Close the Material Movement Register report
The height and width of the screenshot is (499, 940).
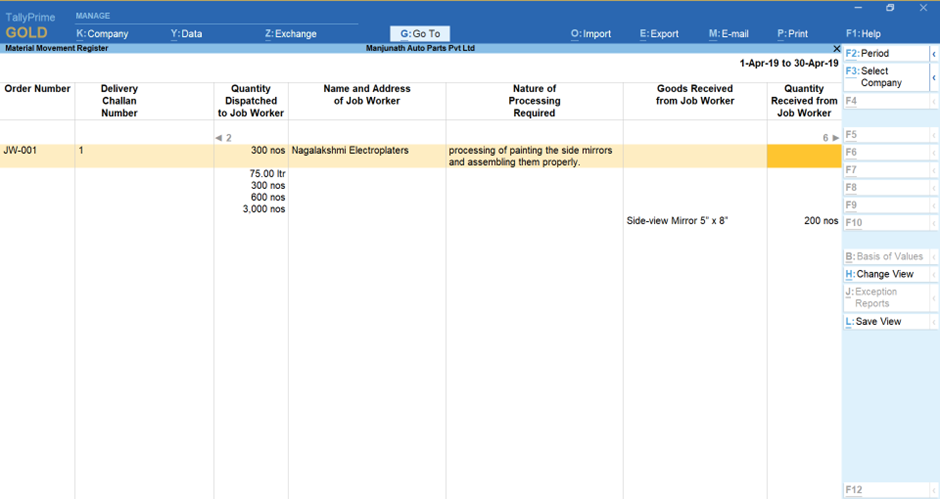coord(836,48)
